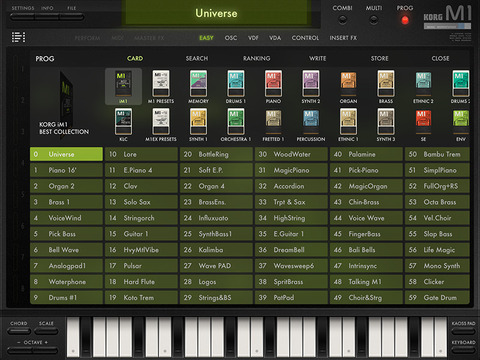Open the SYNTH 1 card
Screen dimensions: 480x360
tap(198, 125)
